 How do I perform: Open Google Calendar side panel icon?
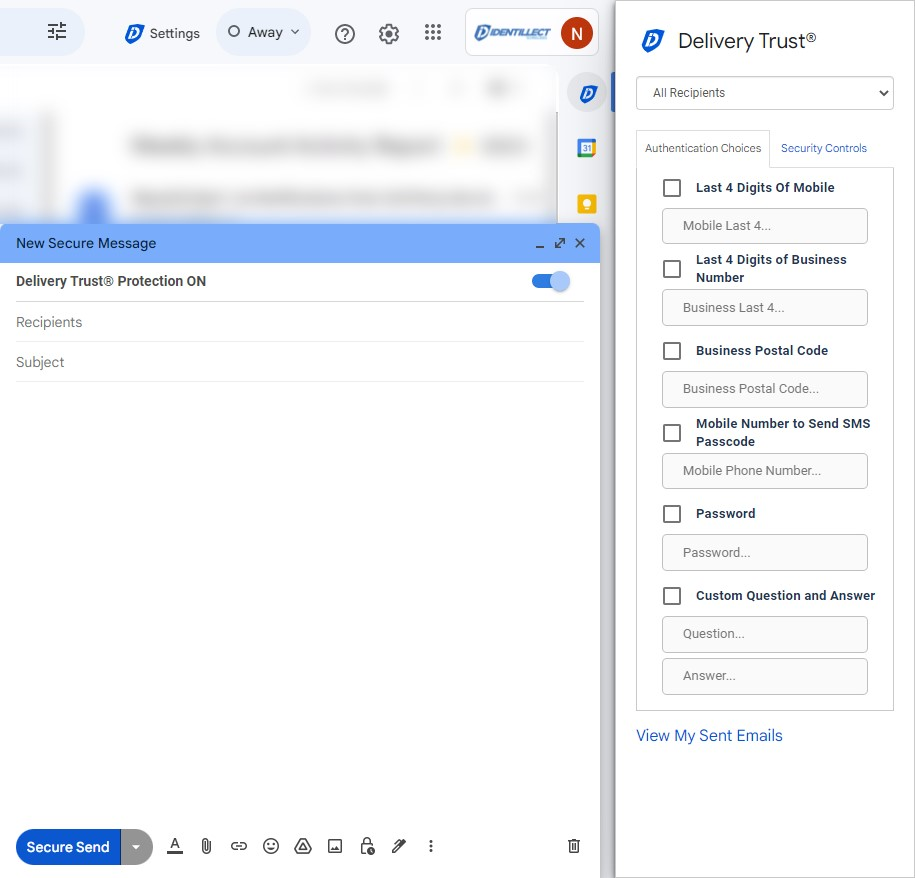click(586, 148)
